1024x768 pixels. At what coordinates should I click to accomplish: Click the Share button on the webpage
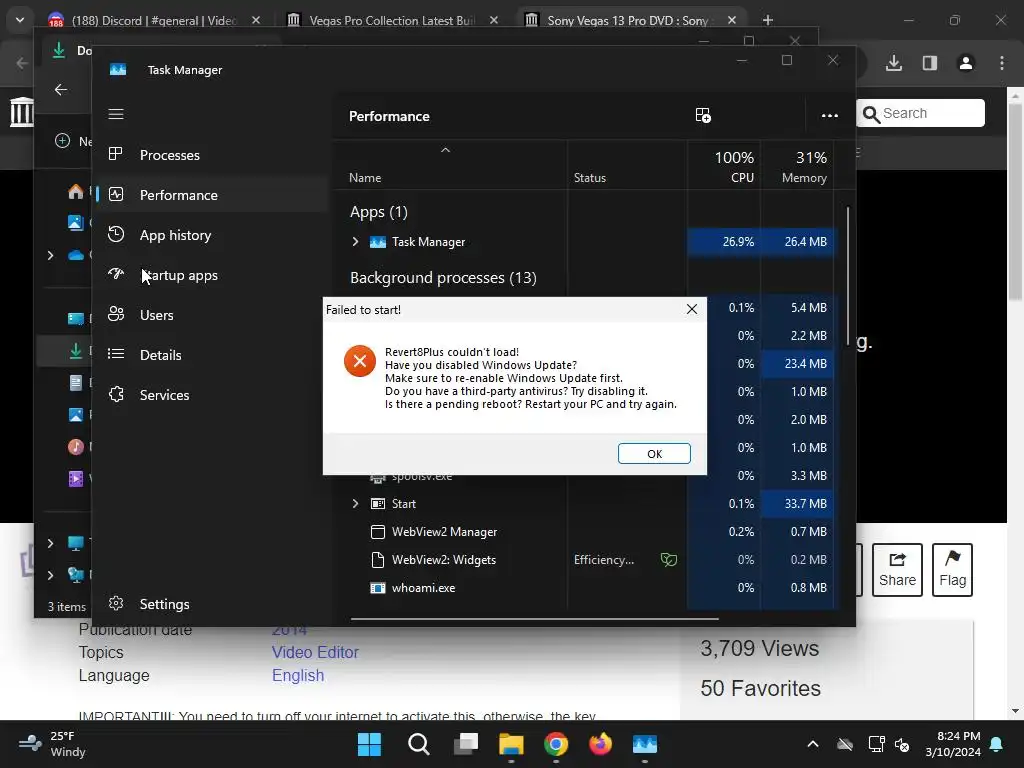click(x=897, y=570)
